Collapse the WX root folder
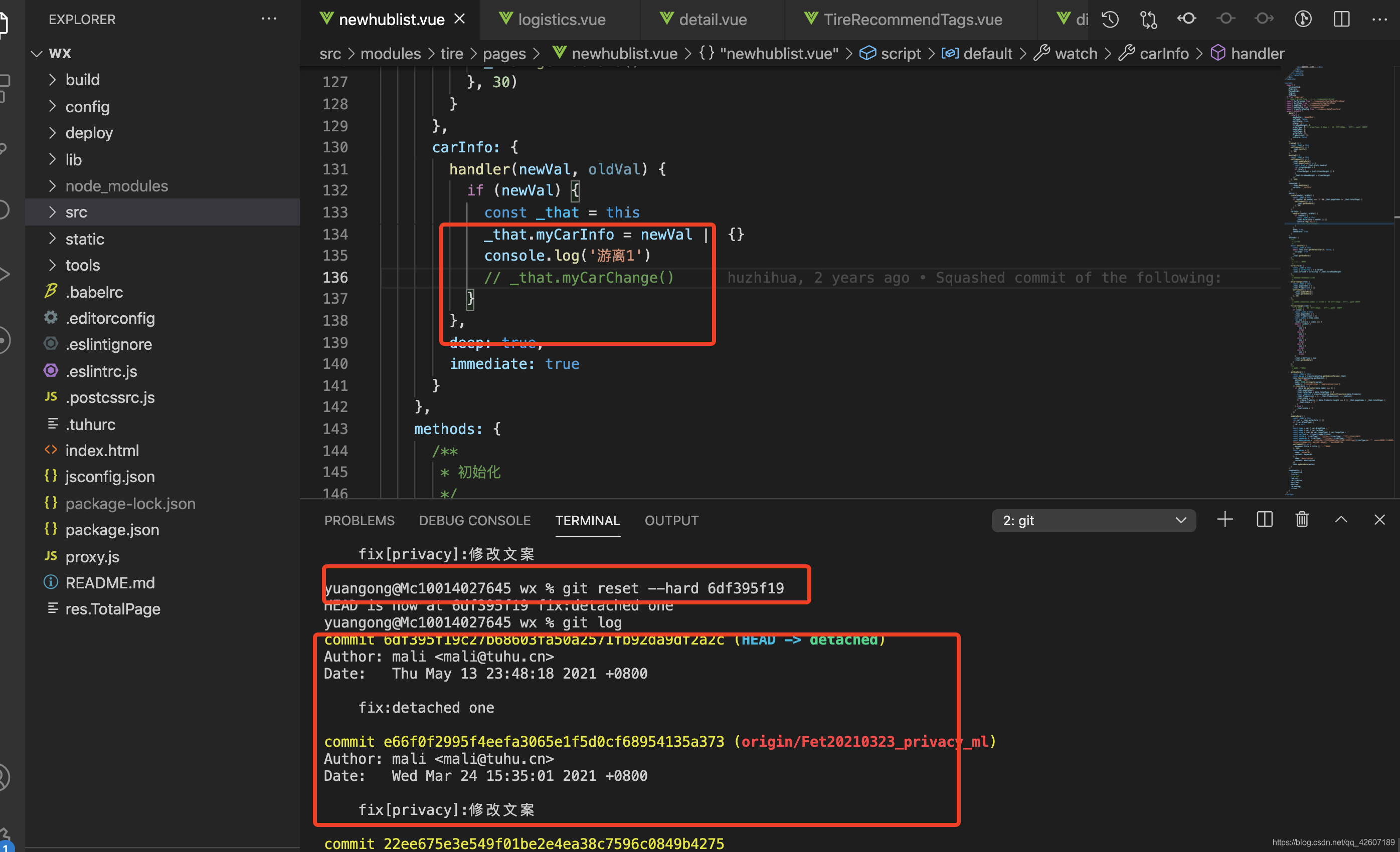 point(38,54)
